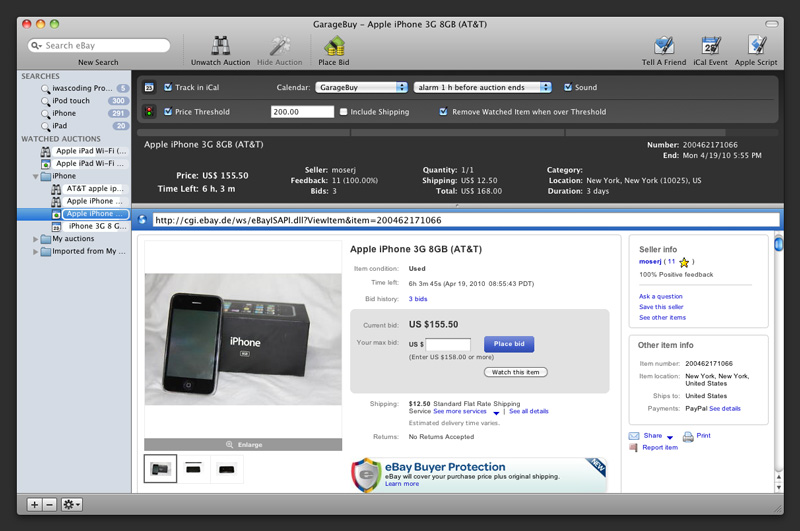
Task: Select the third iPhone photo thumbnail
Action: click(x=227, y=469)
